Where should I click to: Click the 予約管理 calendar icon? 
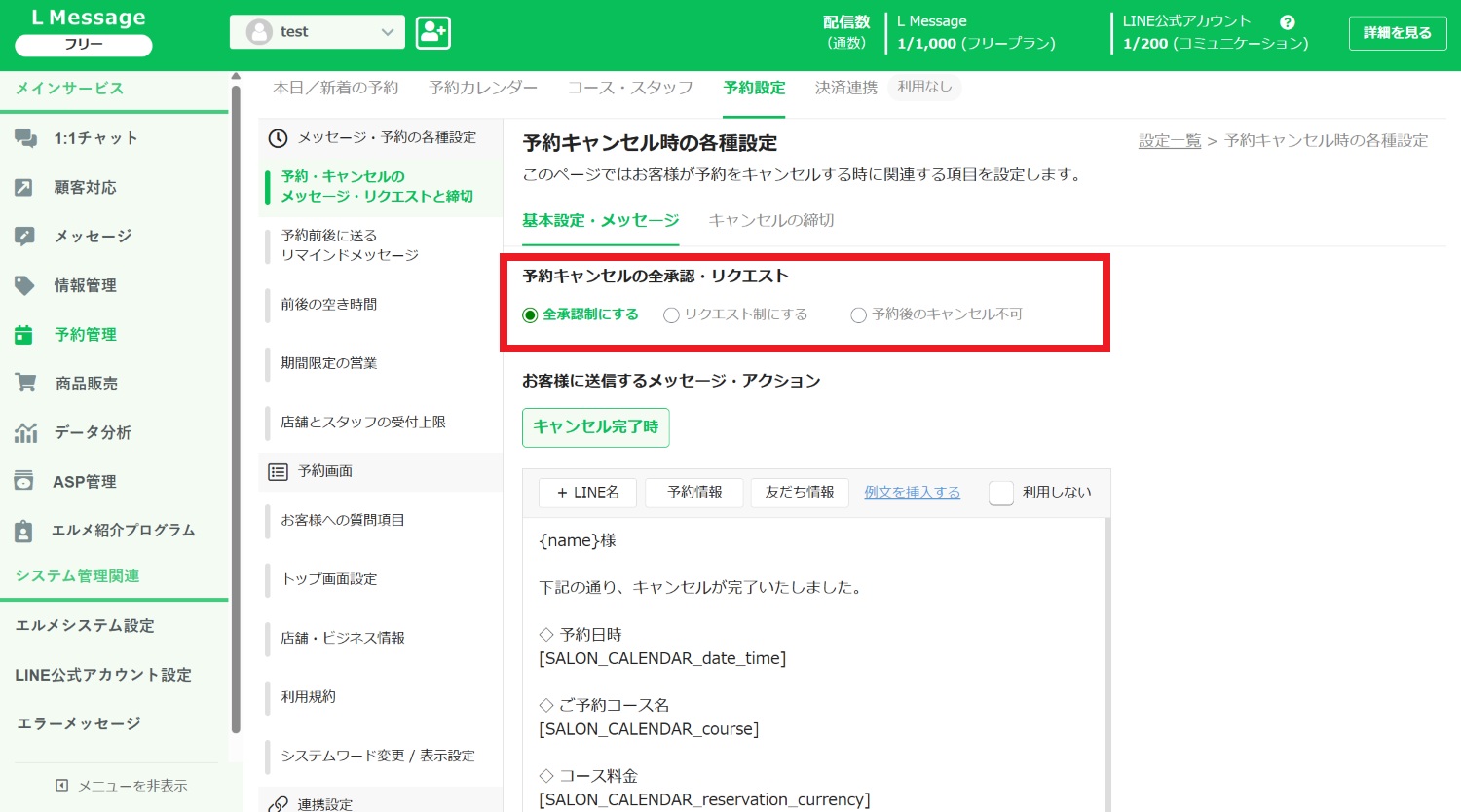click(x=24, y=334)
